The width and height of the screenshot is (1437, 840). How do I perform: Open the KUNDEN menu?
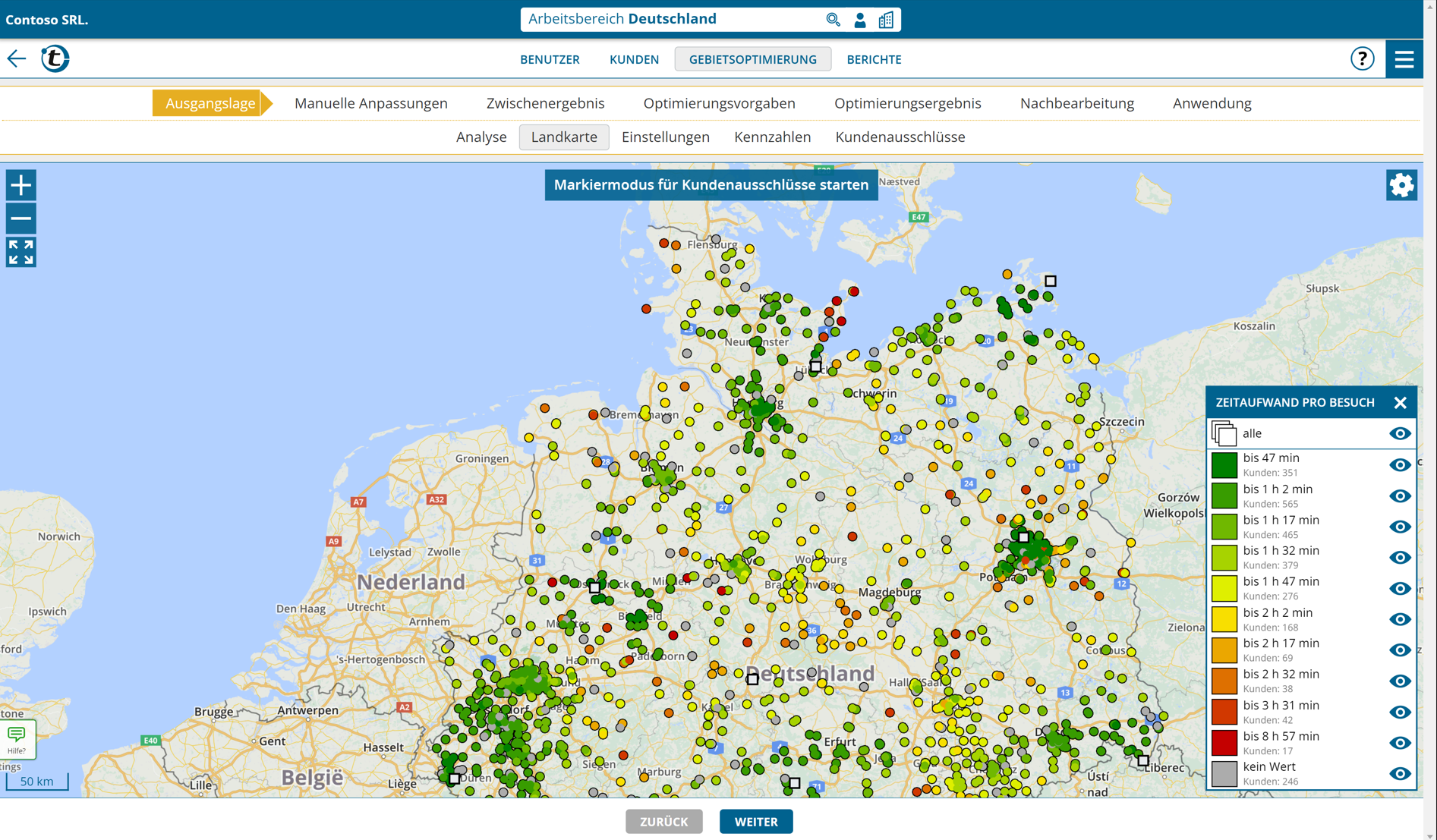tap(634, 59)
